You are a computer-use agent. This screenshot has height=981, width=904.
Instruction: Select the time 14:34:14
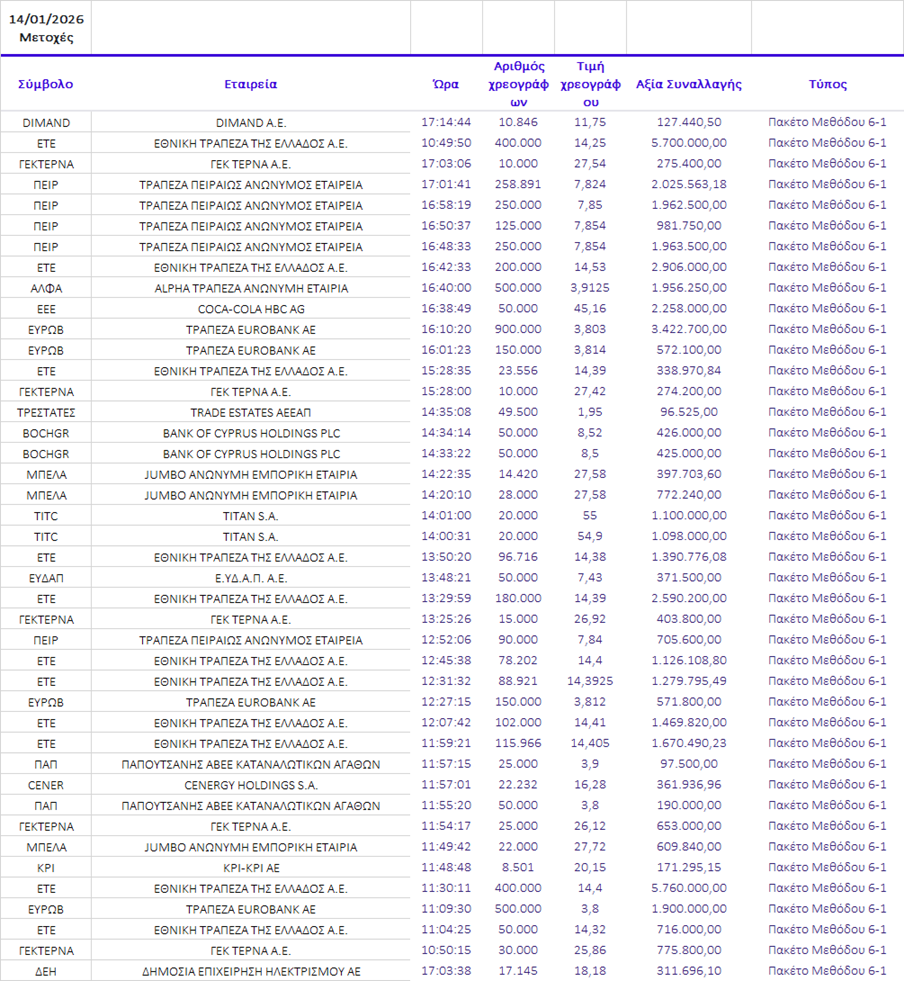(x=446, y=432)
